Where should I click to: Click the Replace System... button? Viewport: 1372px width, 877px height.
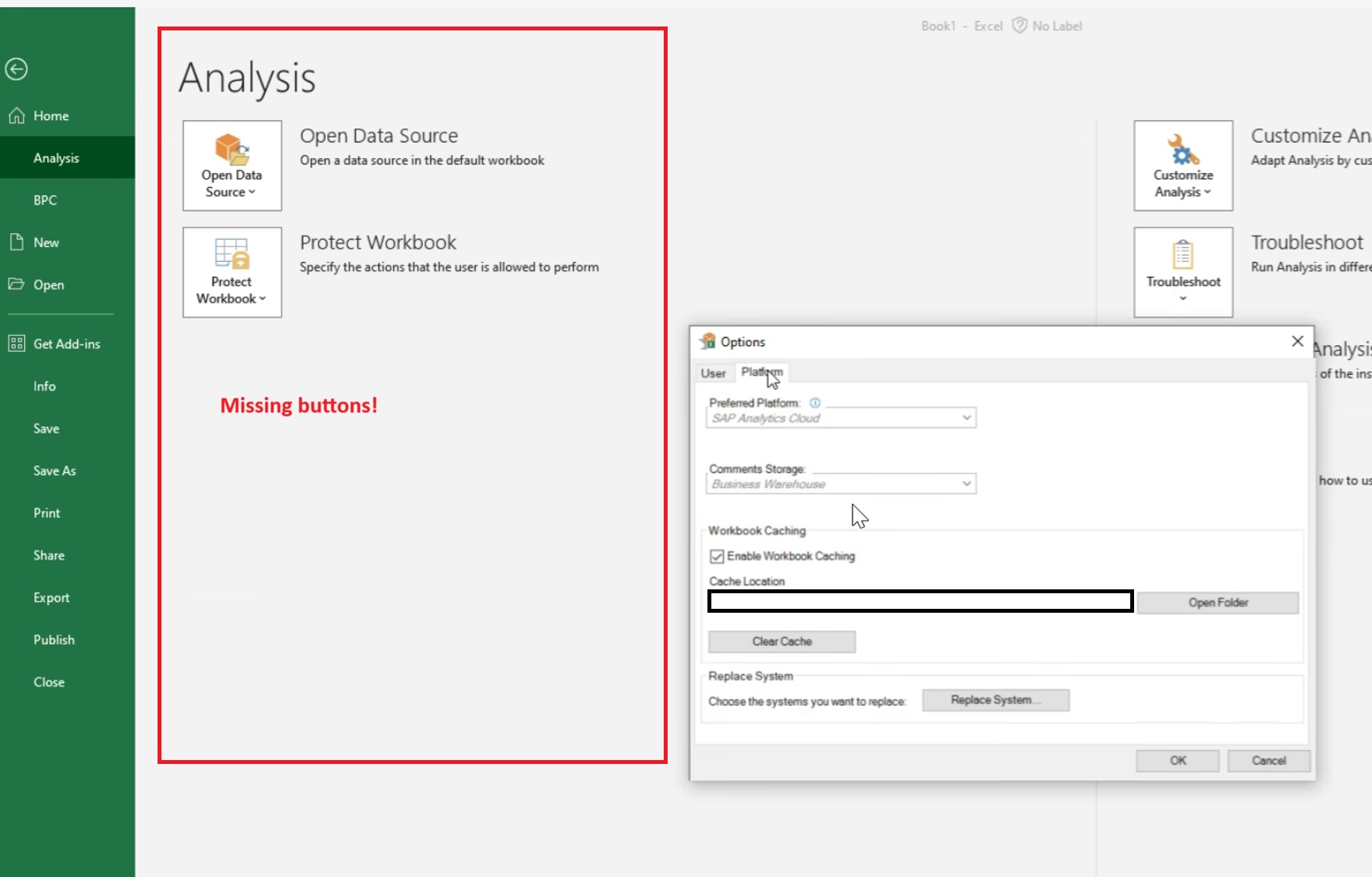click(x=995, y=700)
